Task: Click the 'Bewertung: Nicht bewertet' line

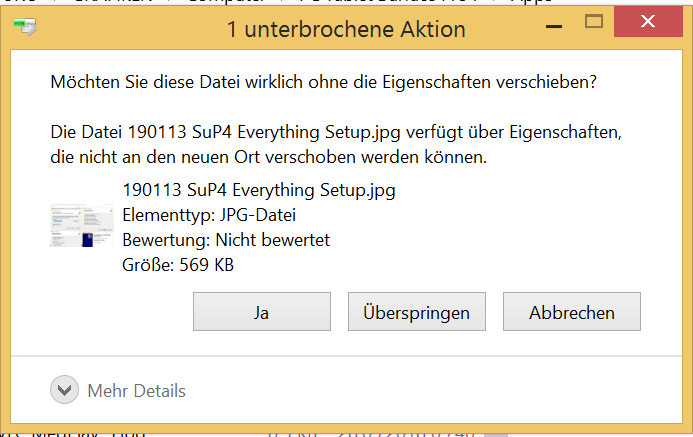Action: pyautogui.click(x=226, y=240)
